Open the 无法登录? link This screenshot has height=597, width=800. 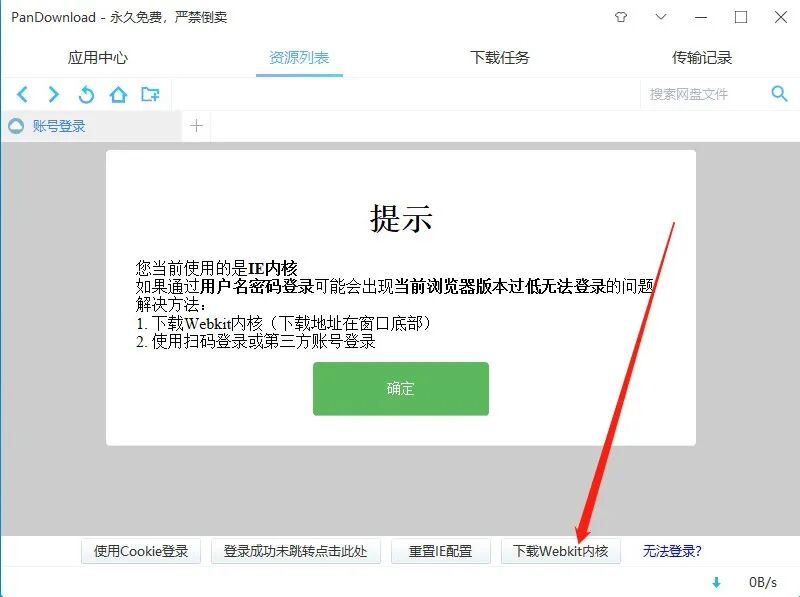click(x=672, y=551)
